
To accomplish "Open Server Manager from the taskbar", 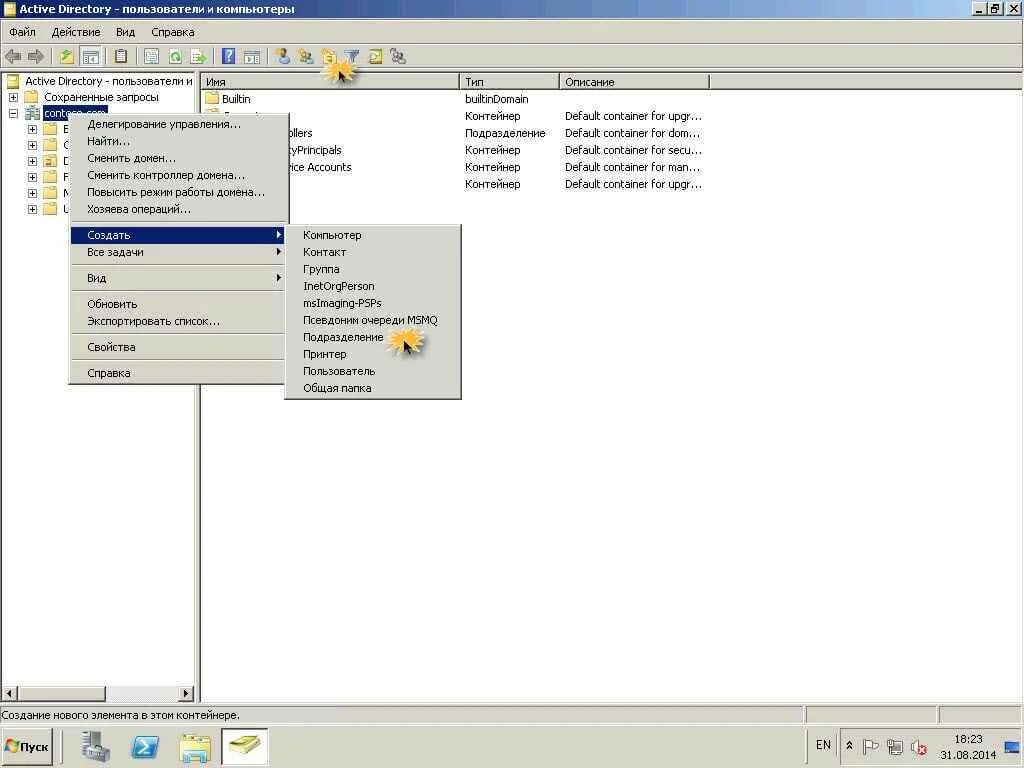I will click(x=96, y=746).
